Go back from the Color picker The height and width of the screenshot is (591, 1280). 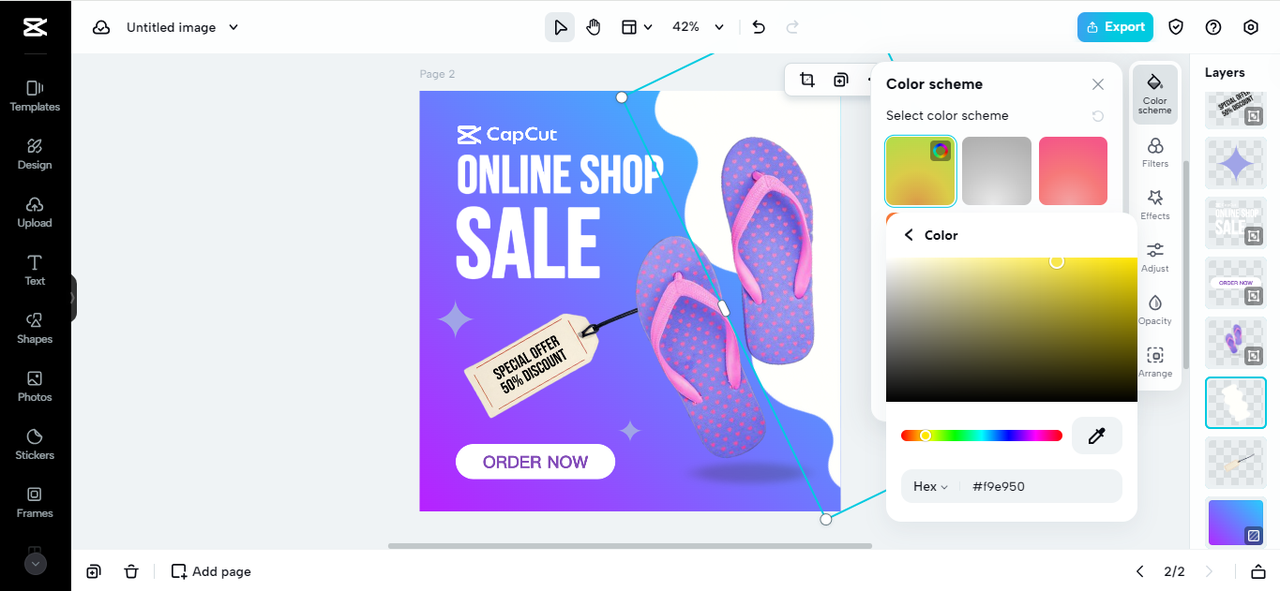tap(908, 235)
